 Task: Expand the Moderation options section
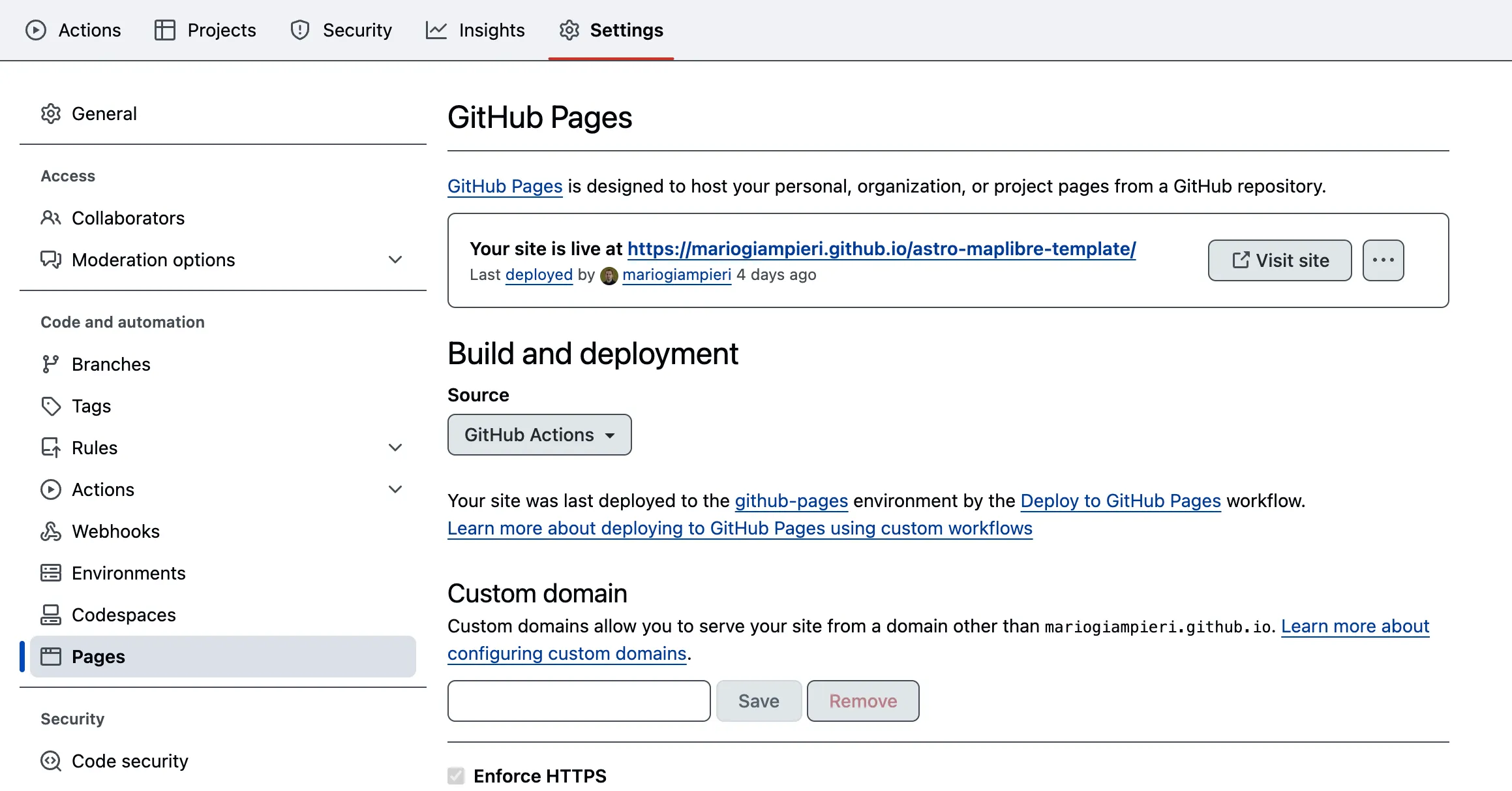[395, 260]
